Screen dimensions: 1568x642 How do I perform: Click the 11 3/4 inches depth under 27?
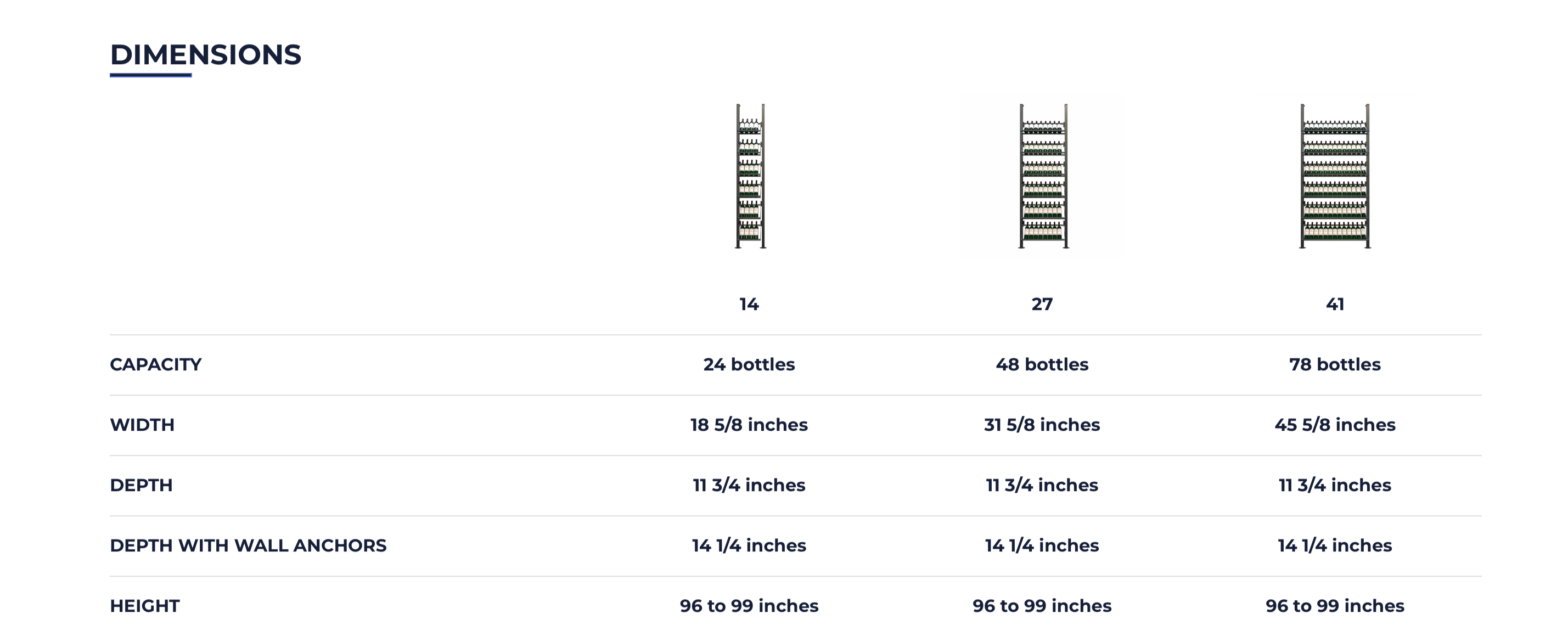pyautogui.click(x=1042, y=485)
